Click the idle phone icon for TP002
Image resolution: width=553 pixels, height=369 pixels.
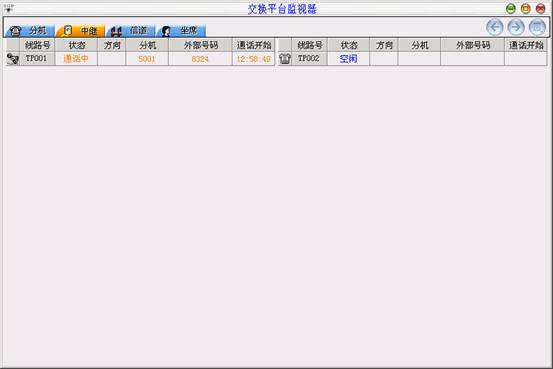pyautogui.click(x=285, y=59)
